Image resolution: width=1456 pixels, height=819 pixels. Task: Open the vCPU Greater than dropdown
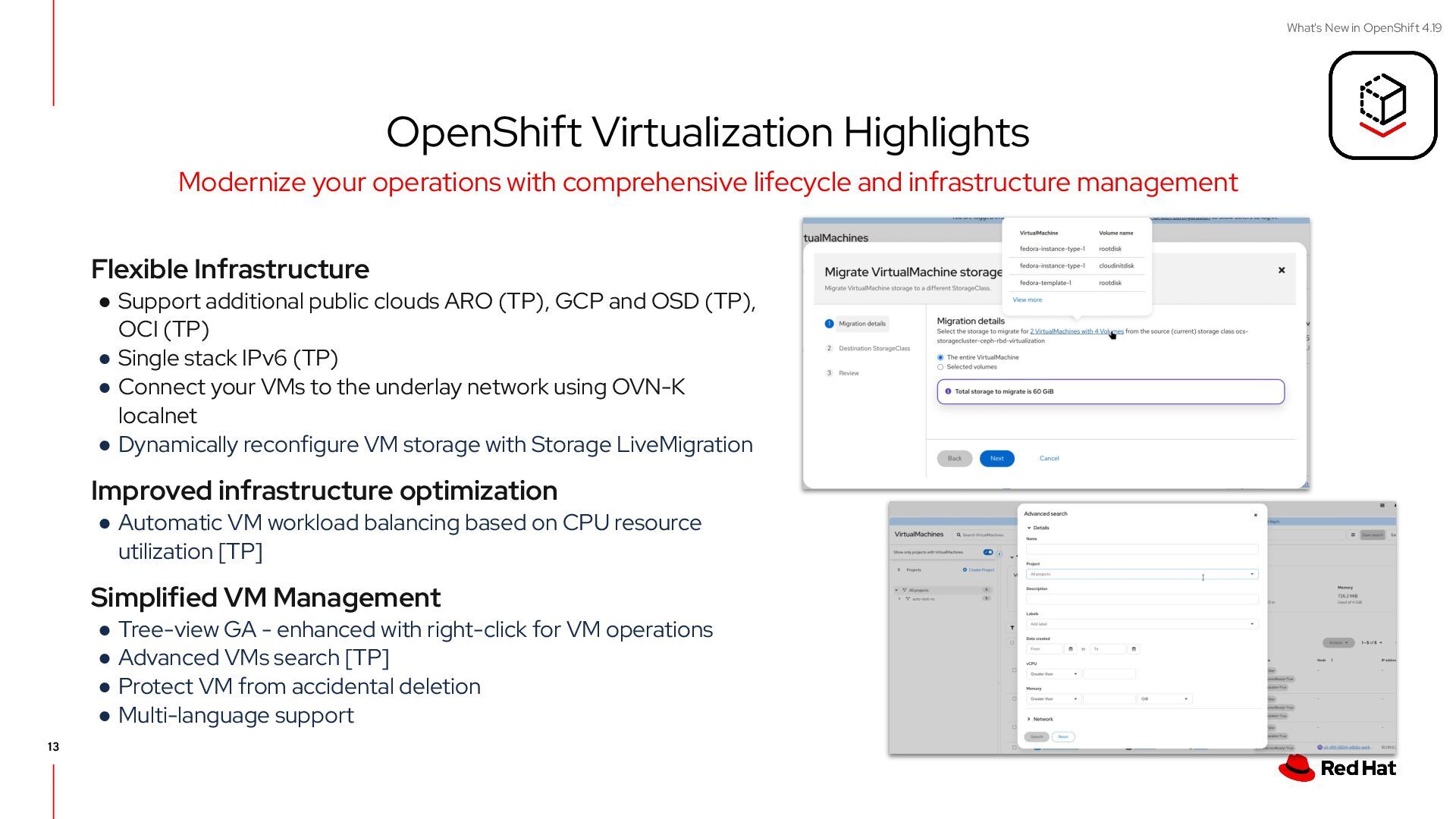point(1053,674)
